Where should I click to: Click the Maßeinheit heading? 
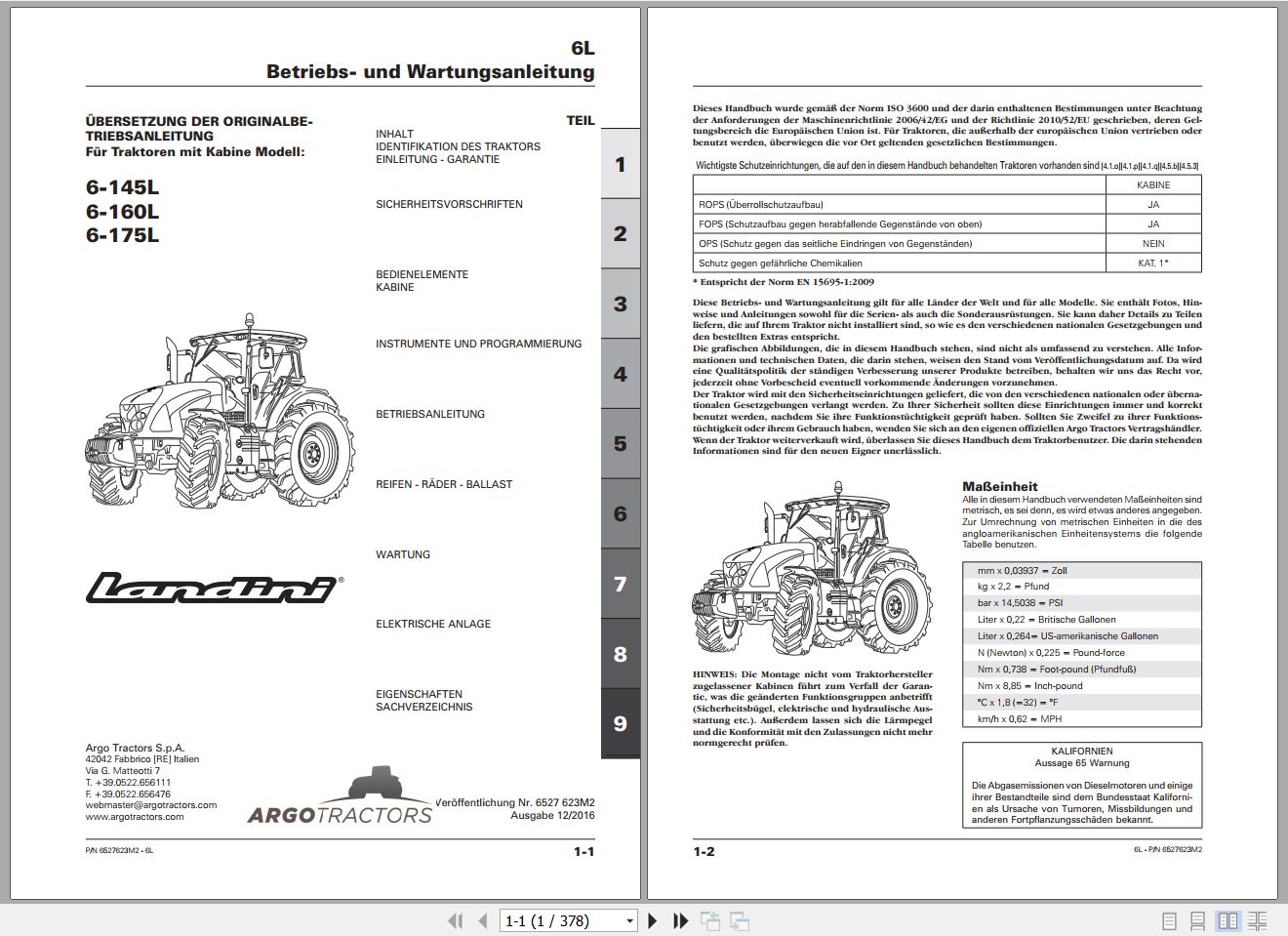1000,486
